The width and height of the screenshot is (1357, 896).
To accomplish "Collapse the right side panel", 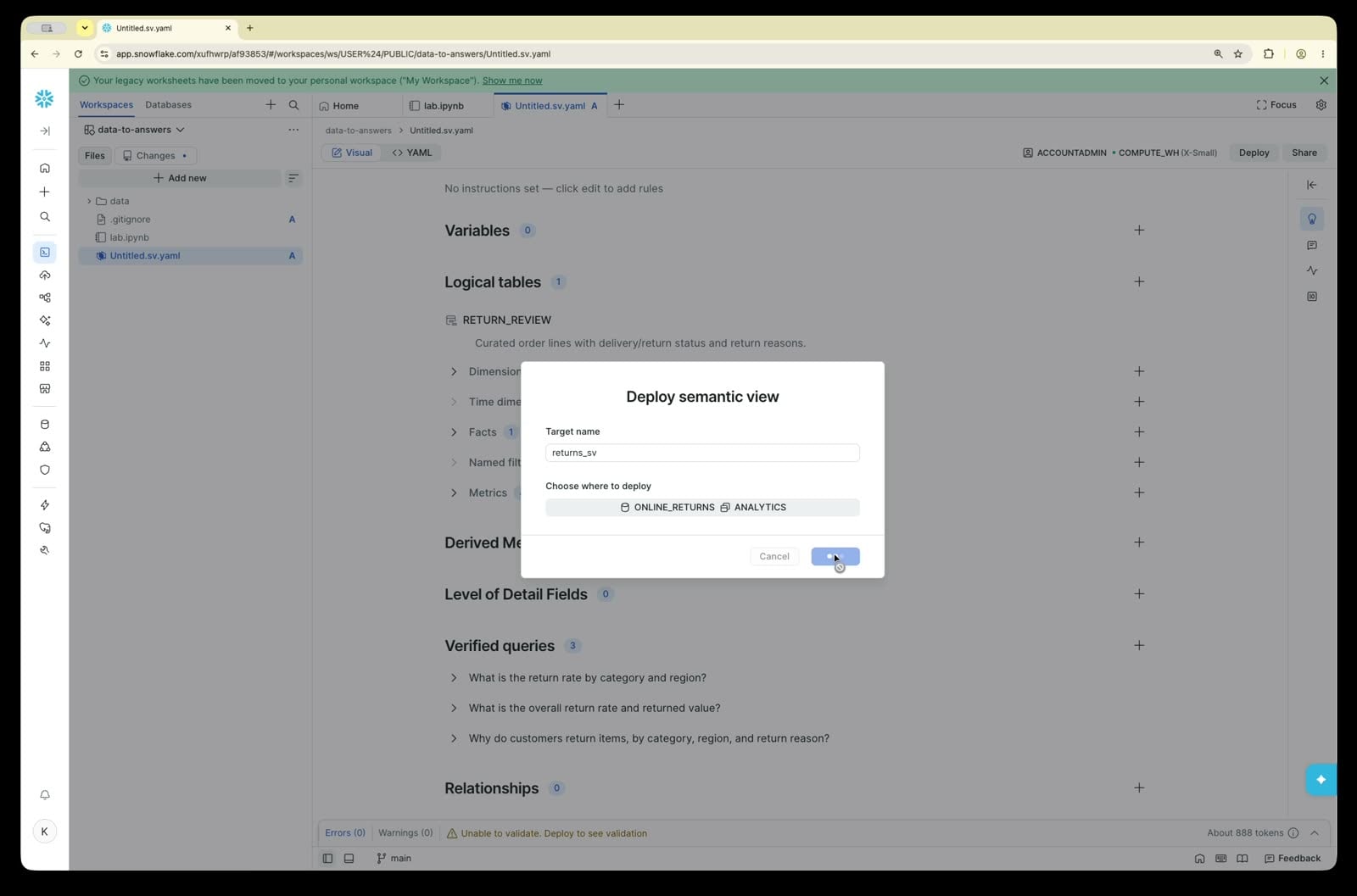I will [x=1312, y=185].
